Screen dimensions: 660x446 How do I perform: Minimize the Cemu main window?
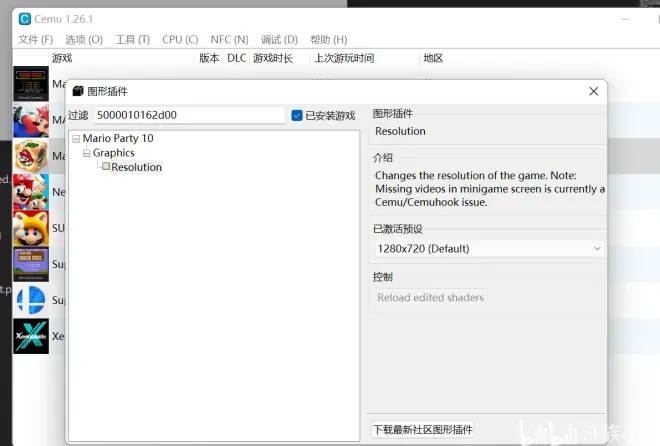tap(625, 19)
